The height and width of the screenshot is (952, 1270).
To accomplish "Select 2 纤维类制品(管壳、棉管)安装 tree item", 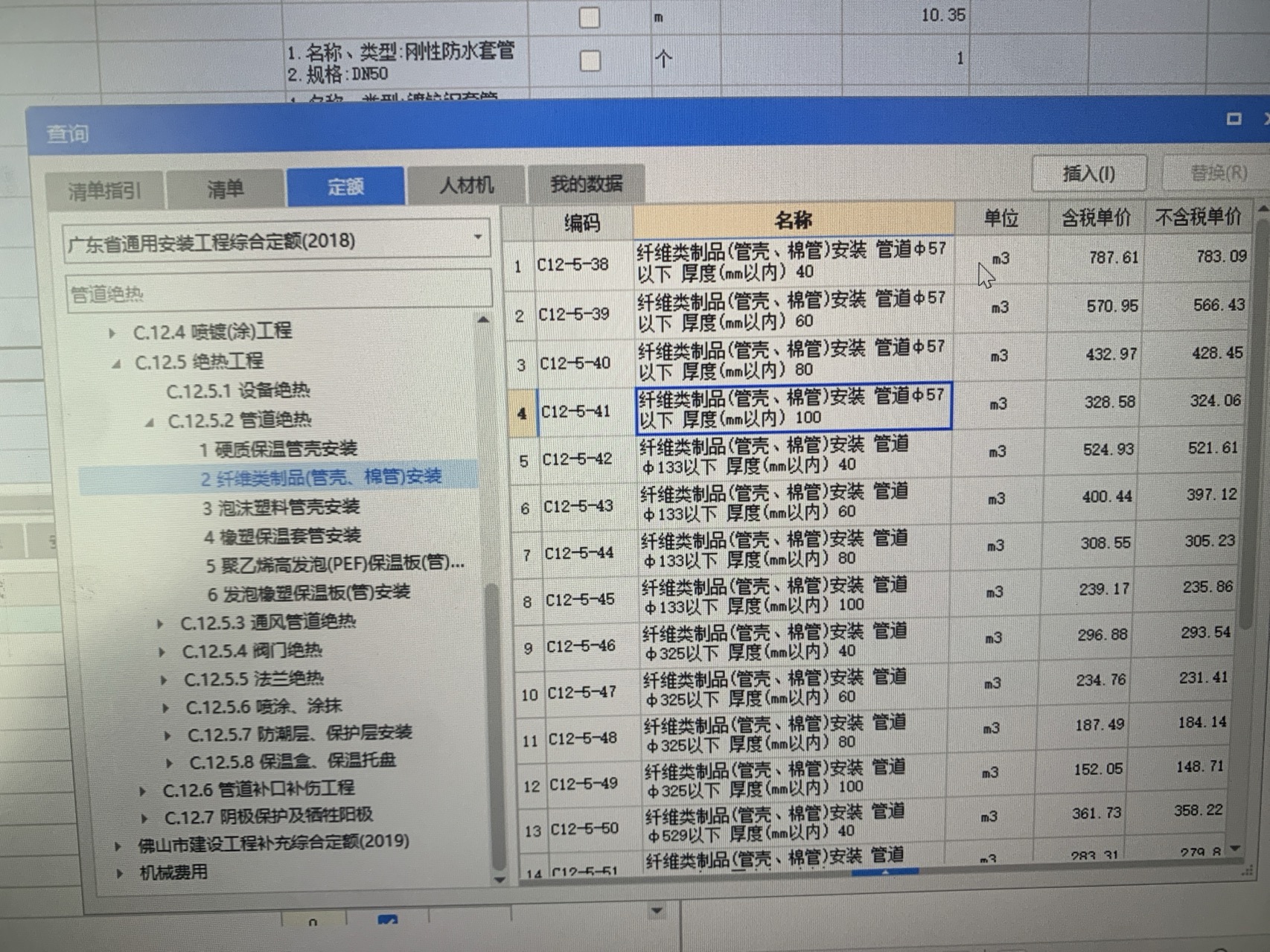I will 322,477.
